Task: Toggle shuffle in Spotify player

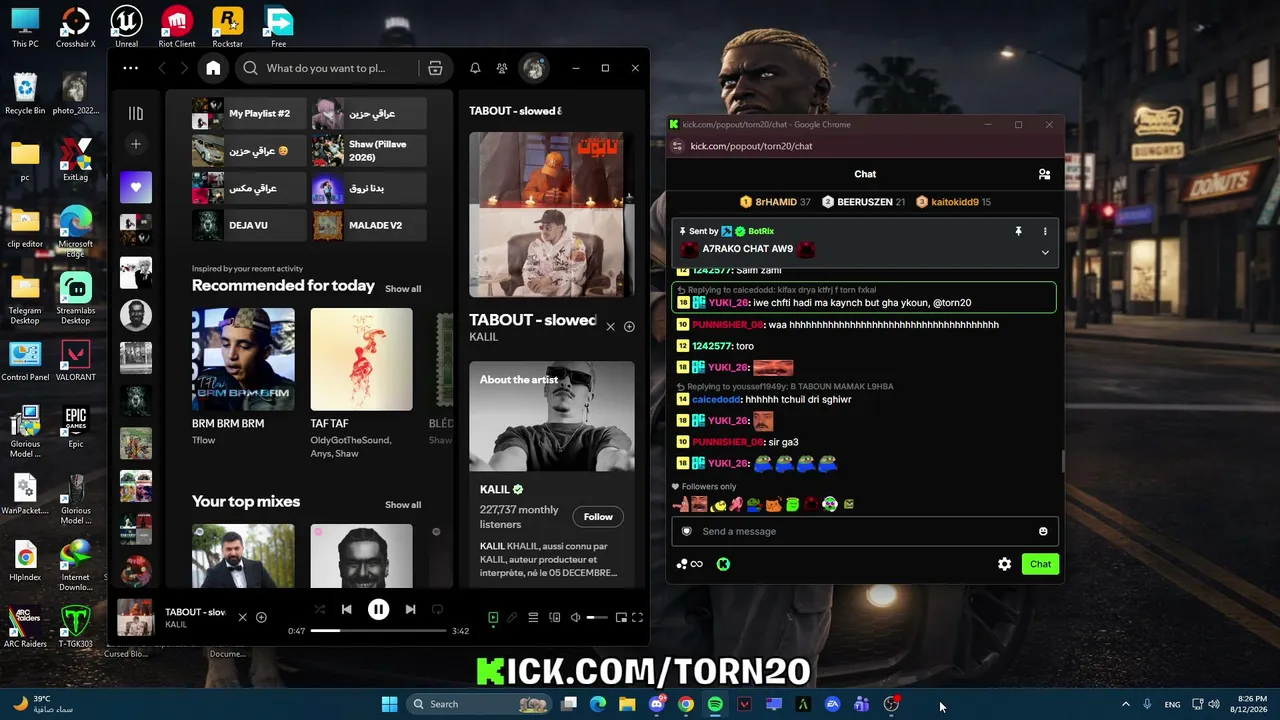Action: point(320,609)
